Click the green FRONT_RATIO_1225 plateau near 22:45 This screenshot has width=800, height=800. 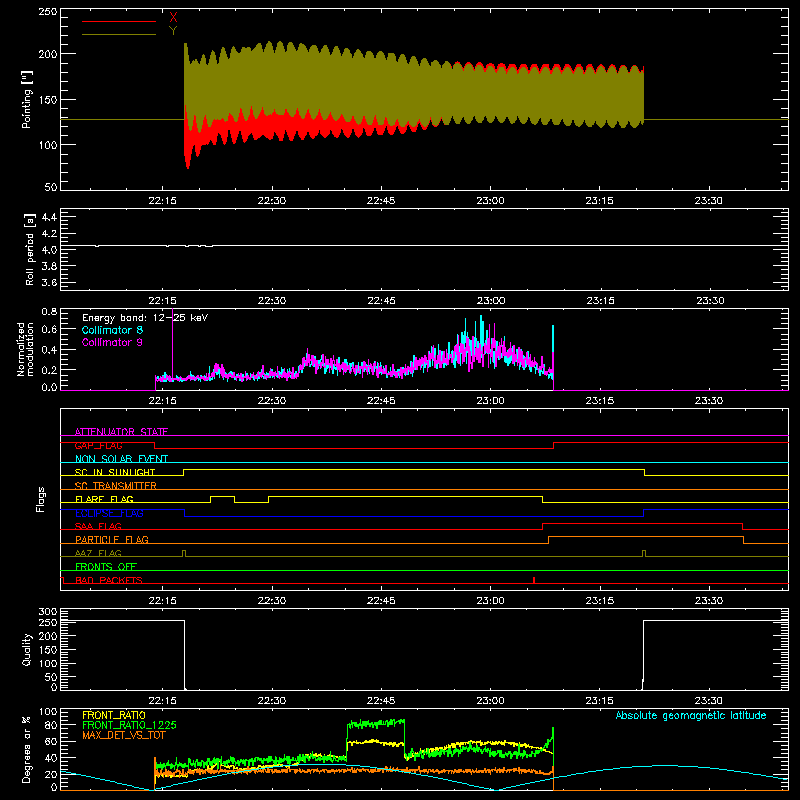376,723
